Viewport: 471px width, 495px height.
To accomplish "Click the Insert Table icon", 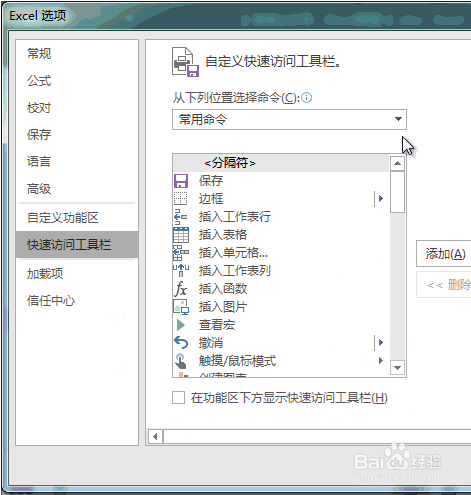I will click(x=181, y=235).
